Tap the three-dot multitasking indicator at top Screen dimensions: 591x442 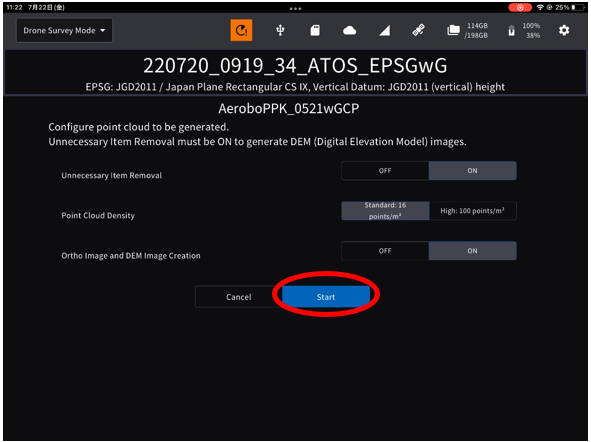pyautogui.click(x=296, y=8)
